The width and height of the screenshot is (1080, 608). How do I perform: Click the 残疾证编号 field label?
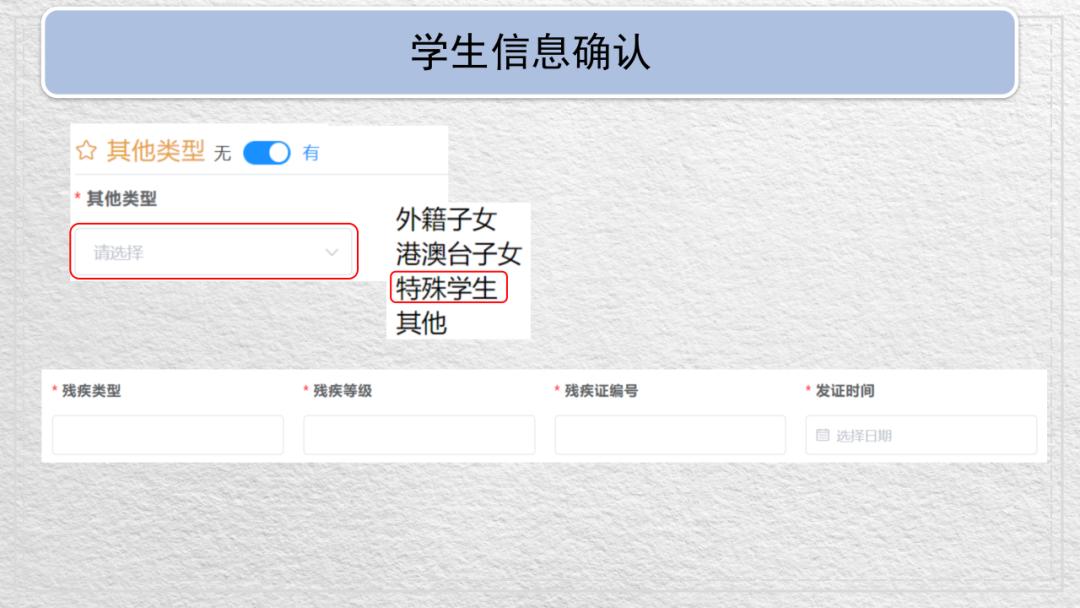pos(601,391)
